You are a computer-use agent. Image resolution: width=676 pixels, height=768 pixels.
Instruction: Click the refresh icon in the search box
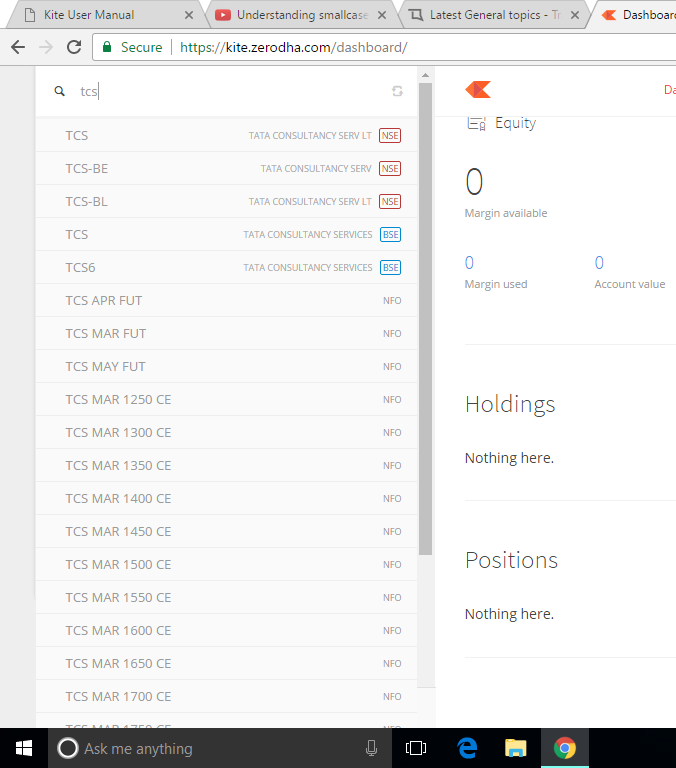point(397,91)
